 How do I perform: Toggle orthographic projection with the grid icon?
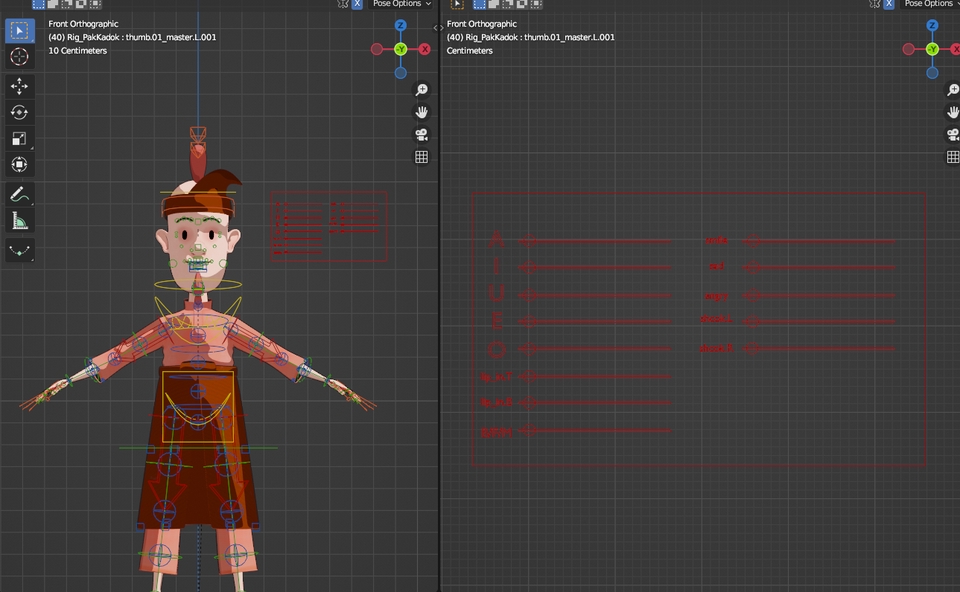tap(421, 156)
